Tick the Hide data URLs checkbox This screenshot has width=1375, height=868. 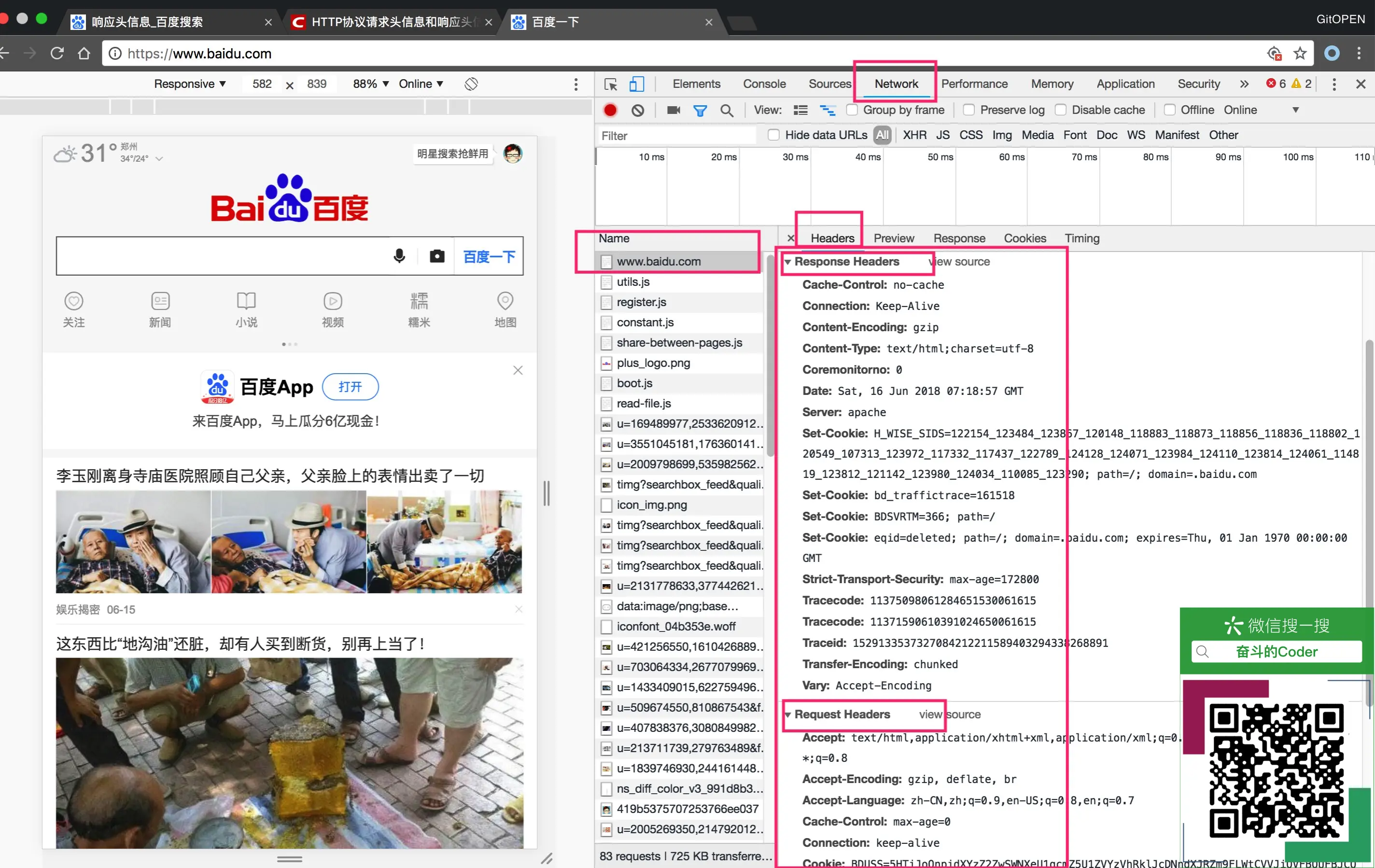click(773, 135)
